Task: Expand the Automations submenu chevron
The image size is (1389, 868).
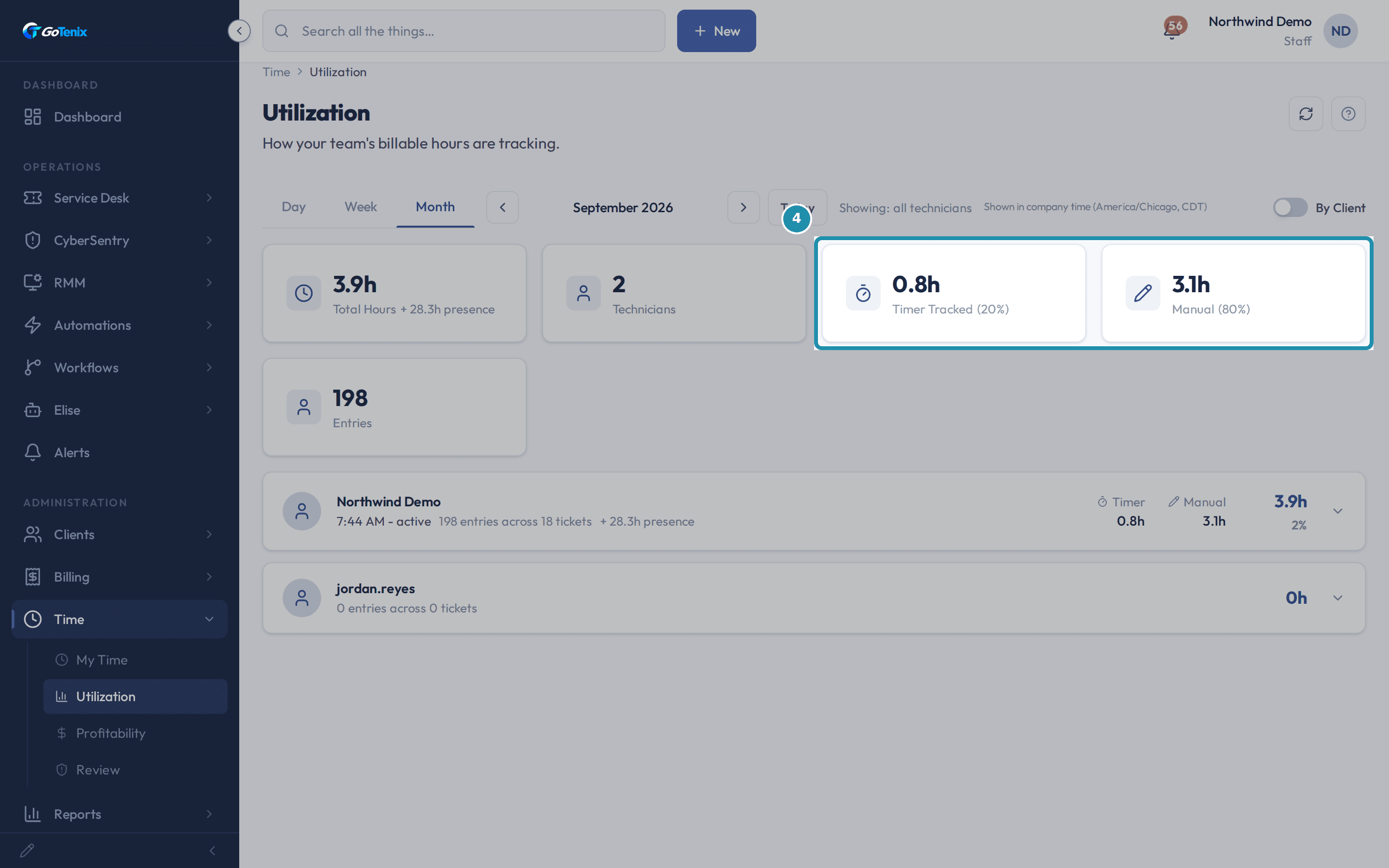Action: coord(209,325)
